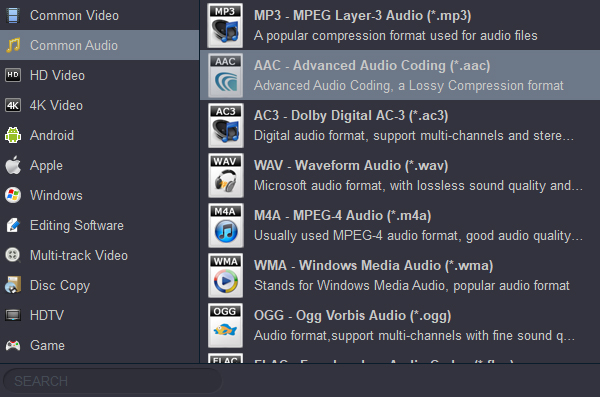Click the MP3 format icon

click(225, 25)
